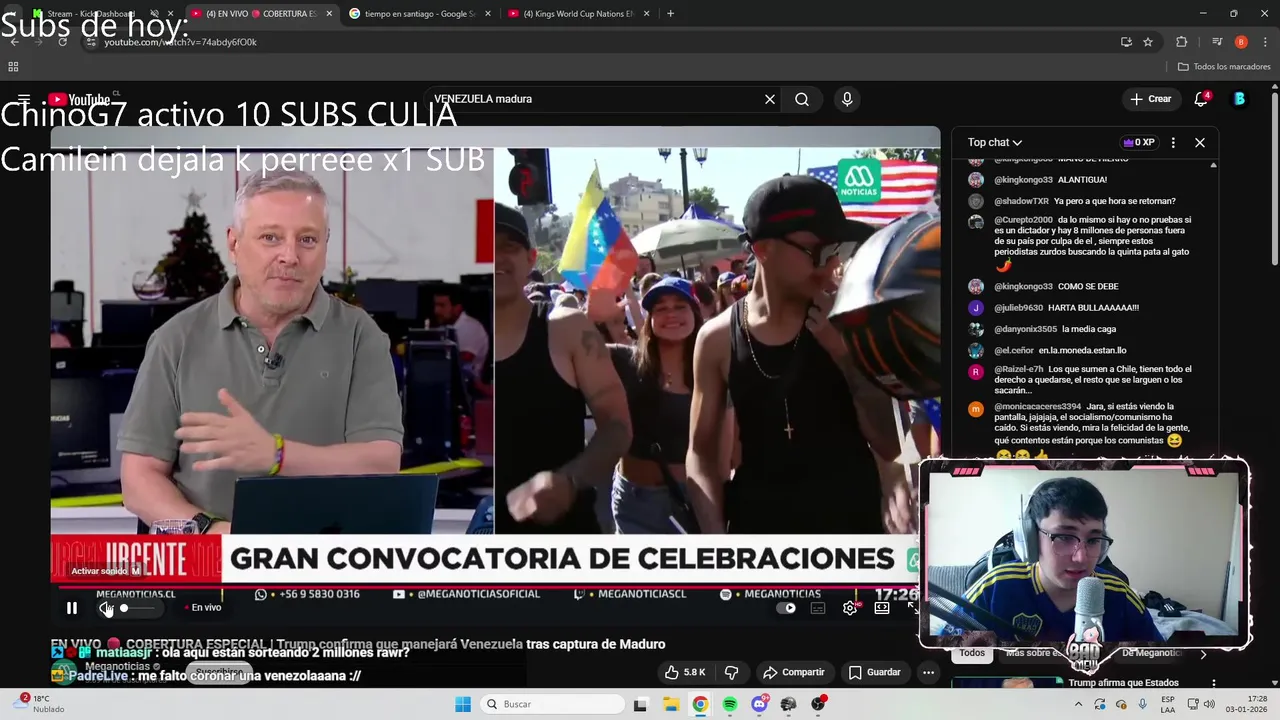This screenshot has height=720, width=1280.
Task: Open YouTube account avatar menu
Action: tap(1240, 99)
